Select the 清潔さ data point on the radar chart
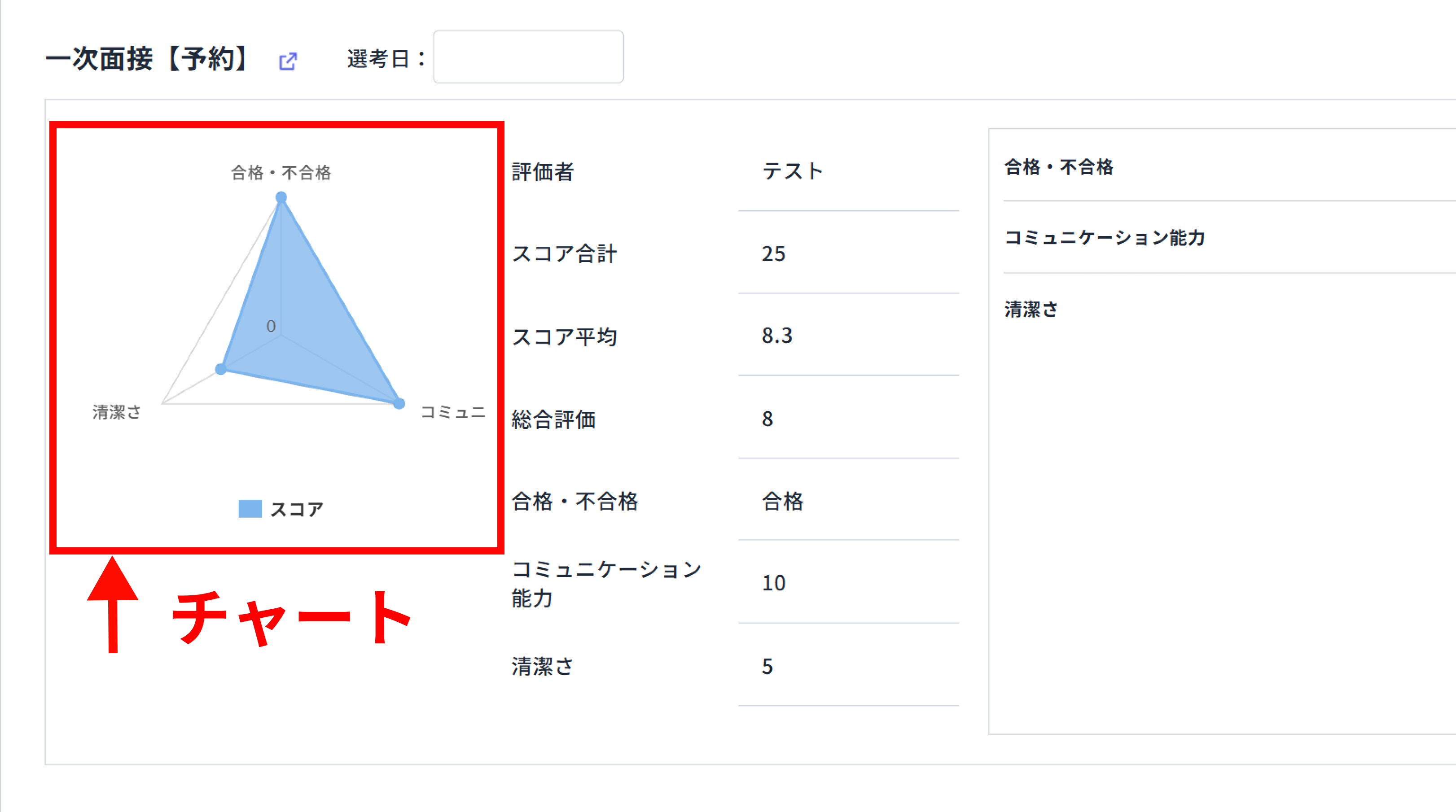1456x812 pixels. (220, 368)
